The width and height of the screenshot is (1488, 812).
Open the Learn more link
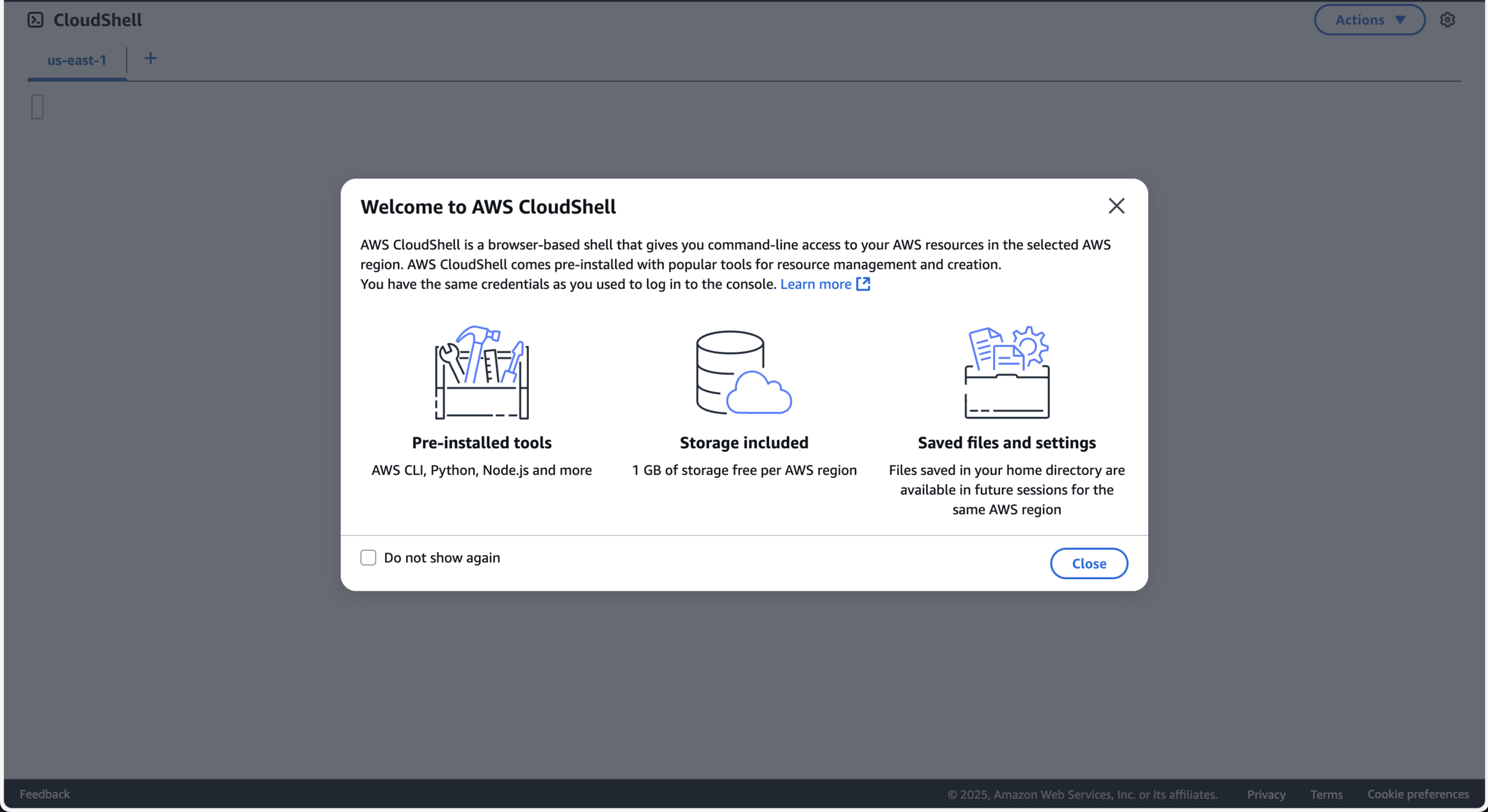coord(815,284)
